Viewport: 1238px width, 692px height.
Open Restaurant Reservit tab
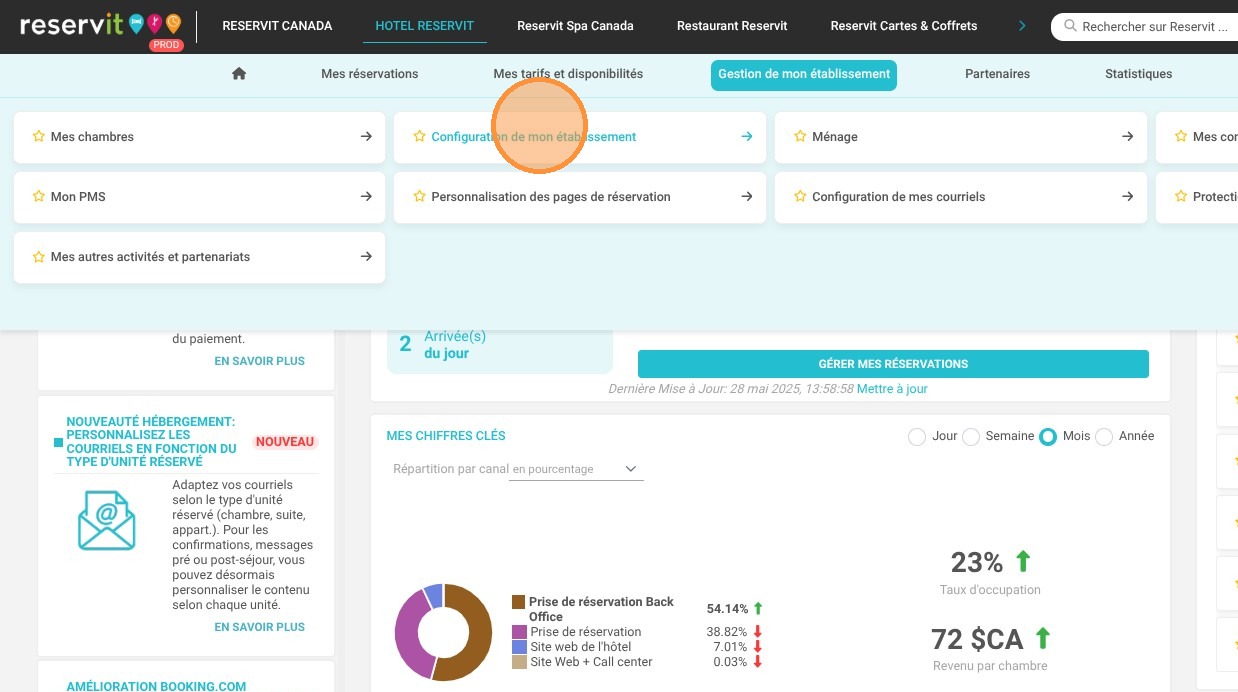pos(732,26)
